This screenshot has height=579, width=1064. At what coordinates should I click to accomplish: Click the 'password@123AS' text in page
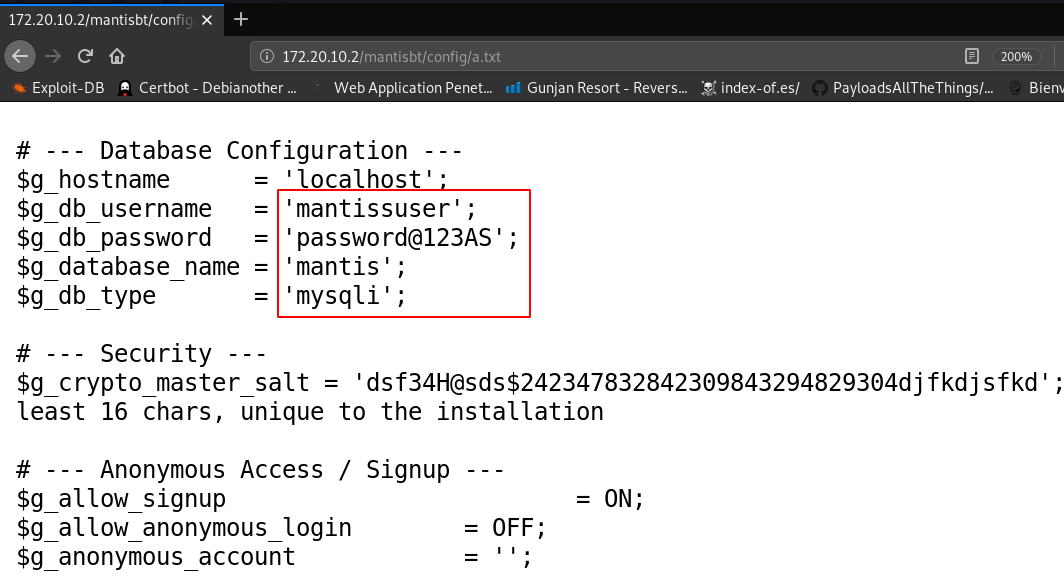coord(401,238)
